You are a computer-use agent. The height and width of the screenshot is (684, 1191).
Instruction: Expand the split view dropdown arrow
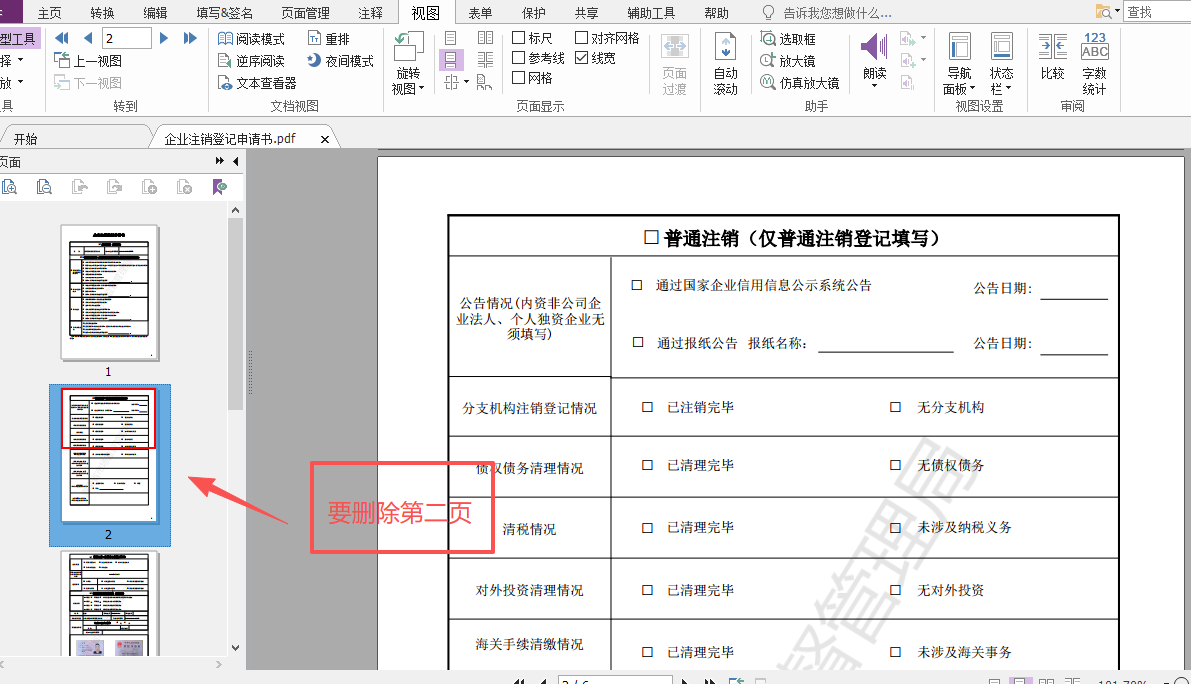click(466, 82)
